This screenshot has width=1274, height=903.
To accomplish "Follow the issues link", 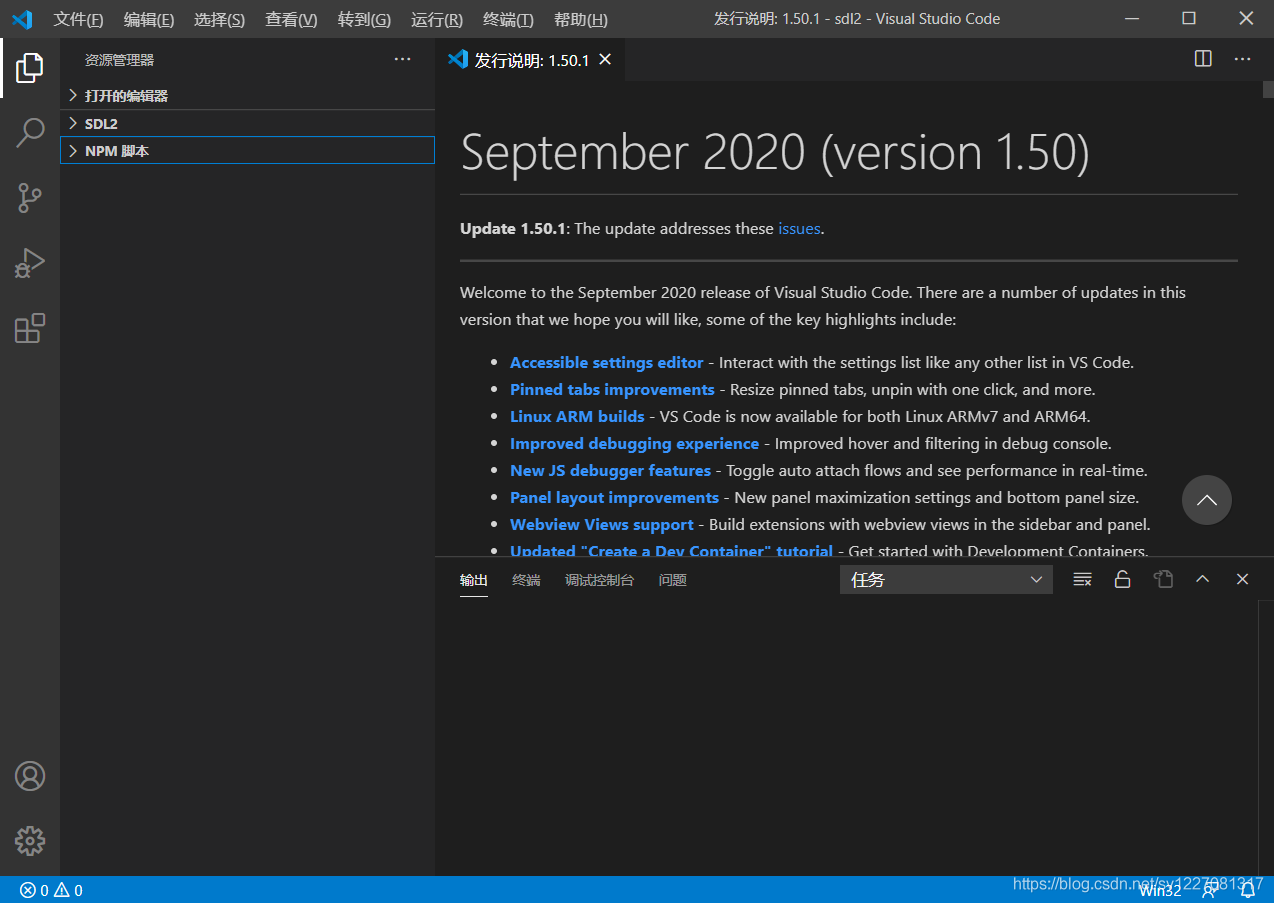I will coord(799,228).
